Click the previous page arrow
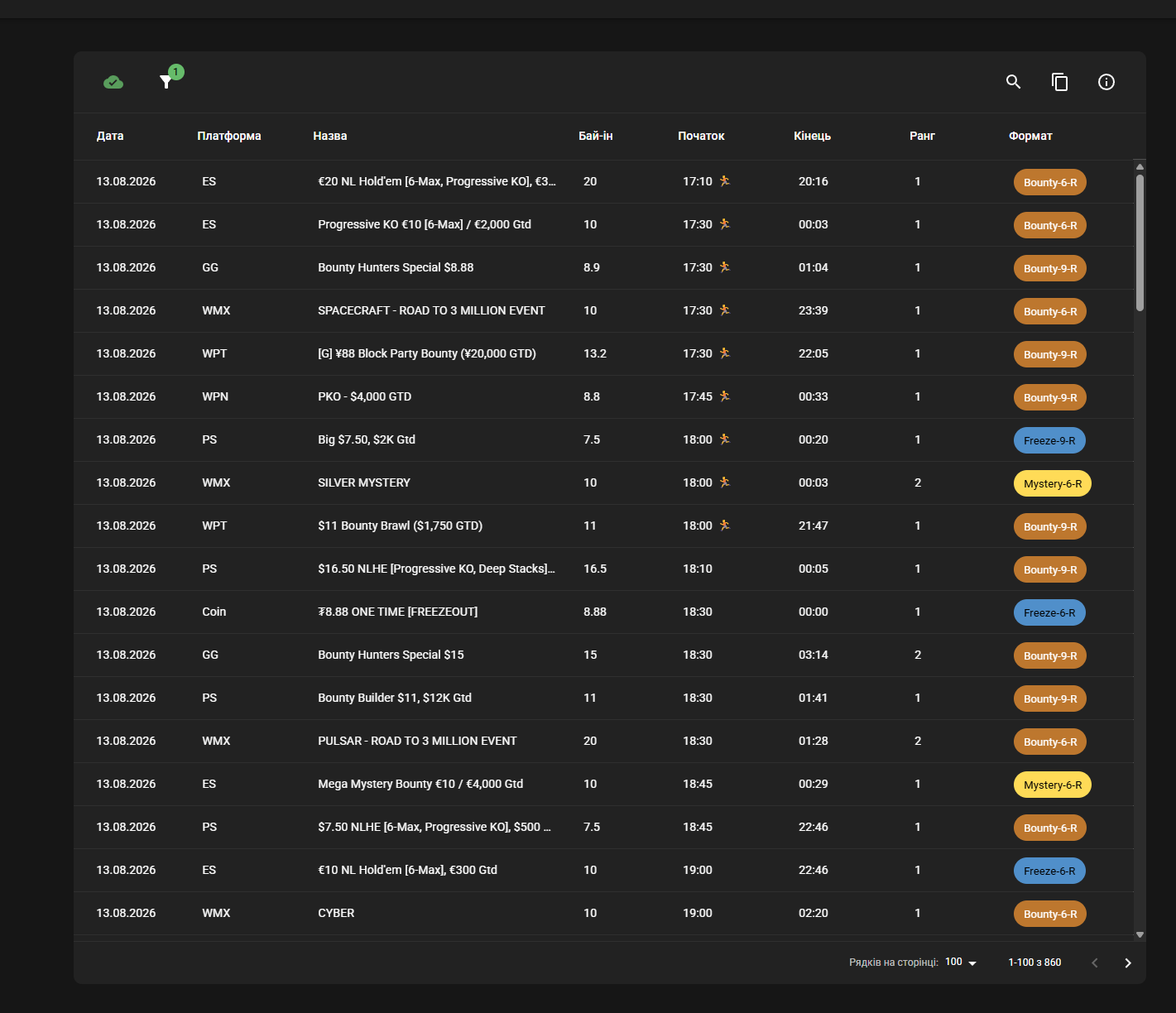 1095,963
